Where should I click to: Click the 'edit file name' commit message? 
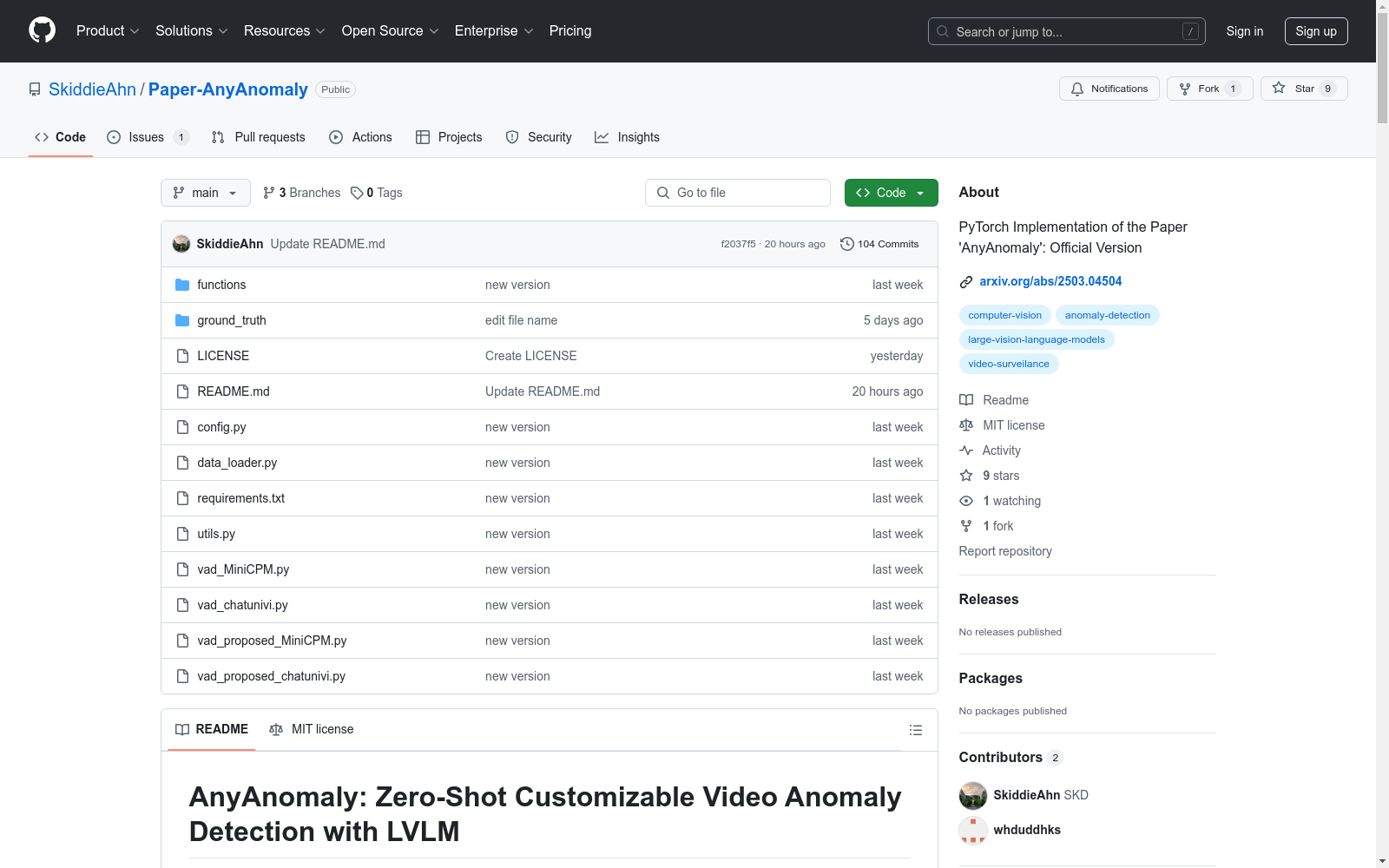(521, 320)
